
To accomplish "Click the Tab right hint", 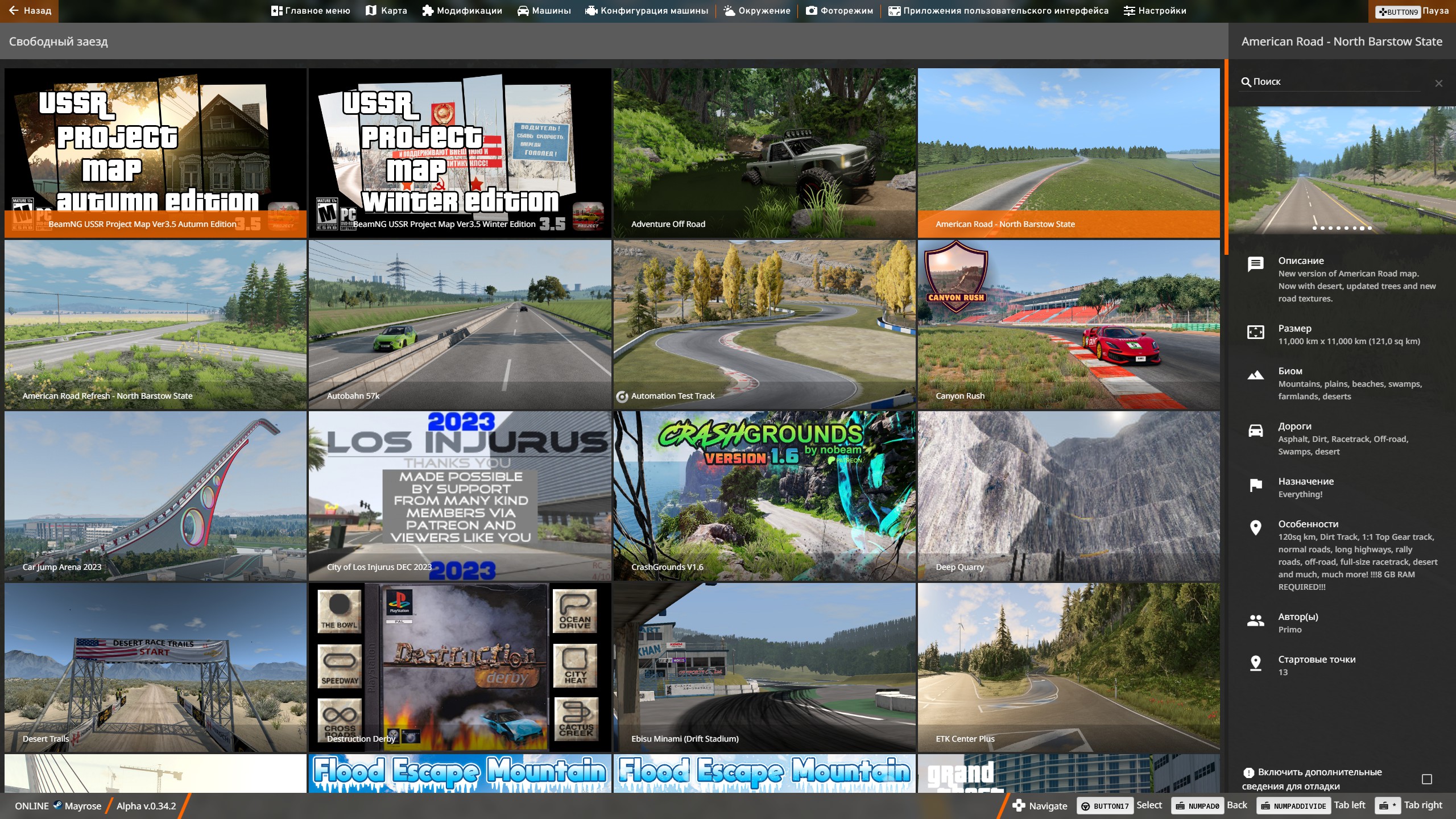I will (1409, 805).
